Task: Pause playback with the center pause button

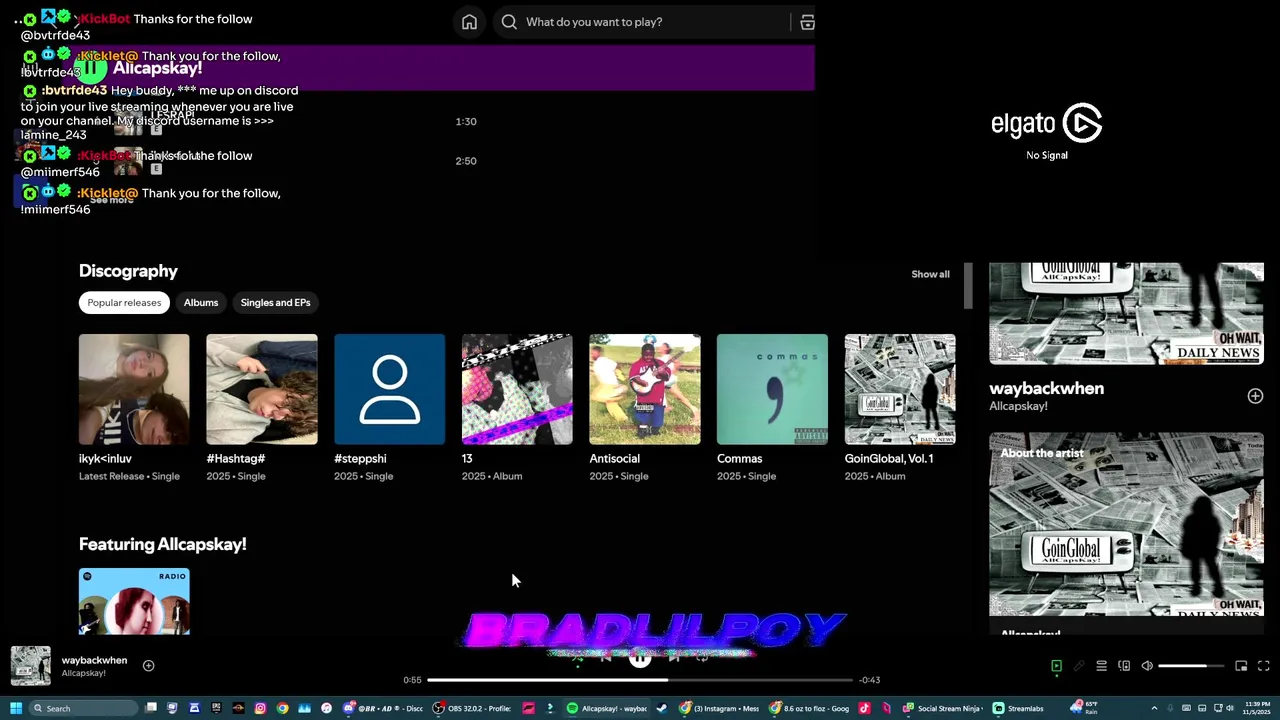Action: tap(639, 658)
